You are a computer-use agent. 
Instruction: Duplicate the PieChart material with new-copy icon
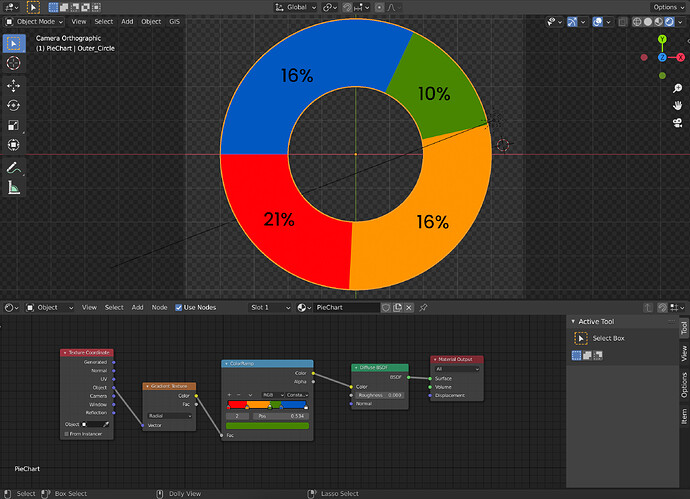click(397, 308)
